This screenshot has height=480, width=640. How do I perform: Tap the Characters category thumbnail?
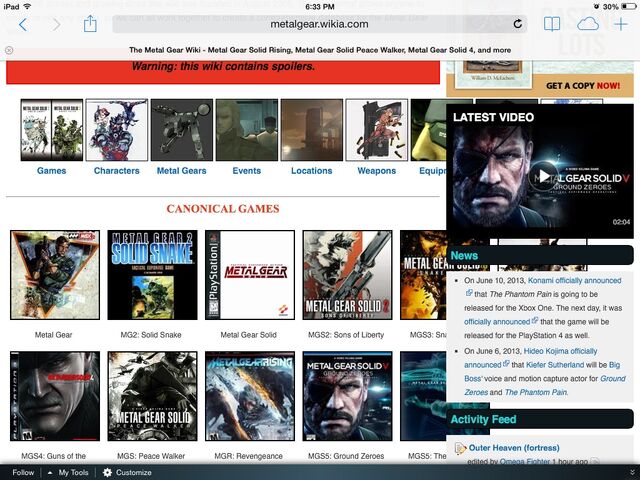(117, 130)
